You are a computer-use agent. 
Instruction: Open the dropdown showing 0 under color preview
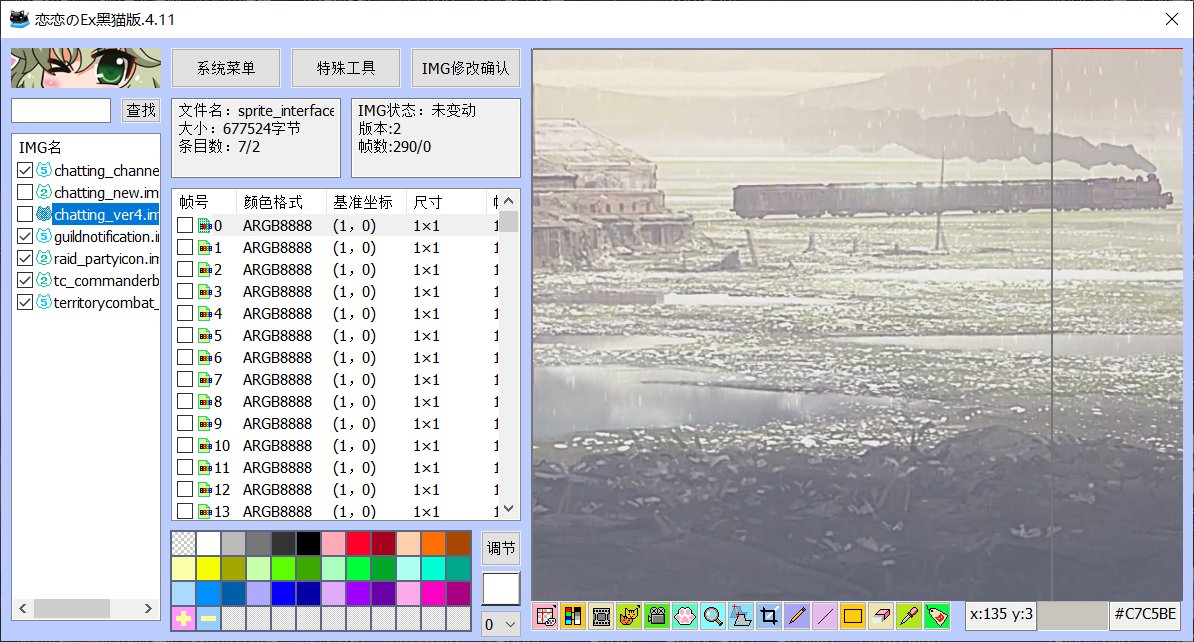click(x=500, y=624)
